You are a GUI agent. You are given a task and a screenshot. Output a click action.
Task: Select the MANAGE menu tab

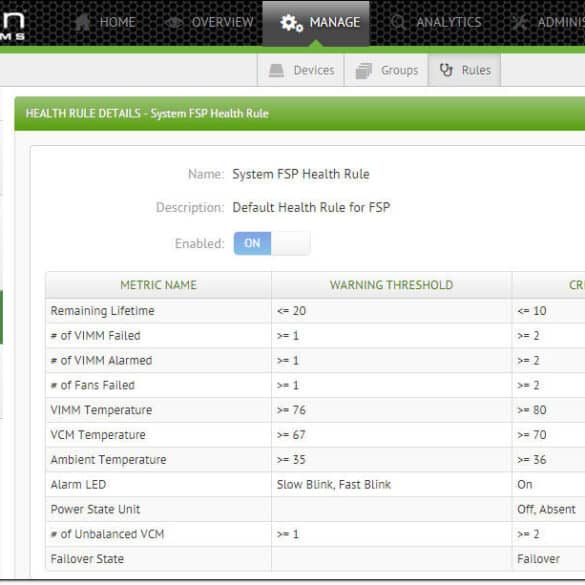pos(316,23)
